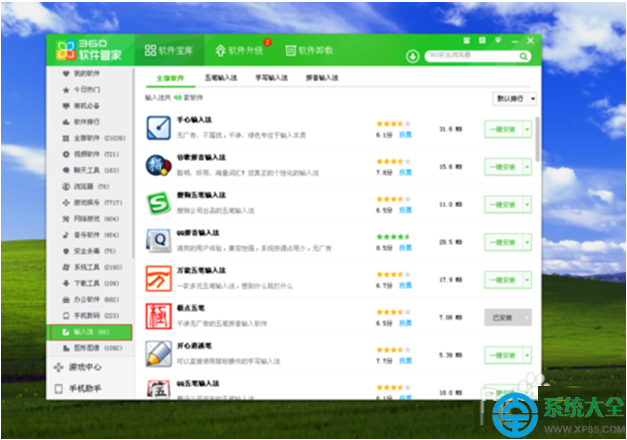This screenshot has height=440, width=627.
Task: Select 图形图像 sidebar category
Action: 92,348
